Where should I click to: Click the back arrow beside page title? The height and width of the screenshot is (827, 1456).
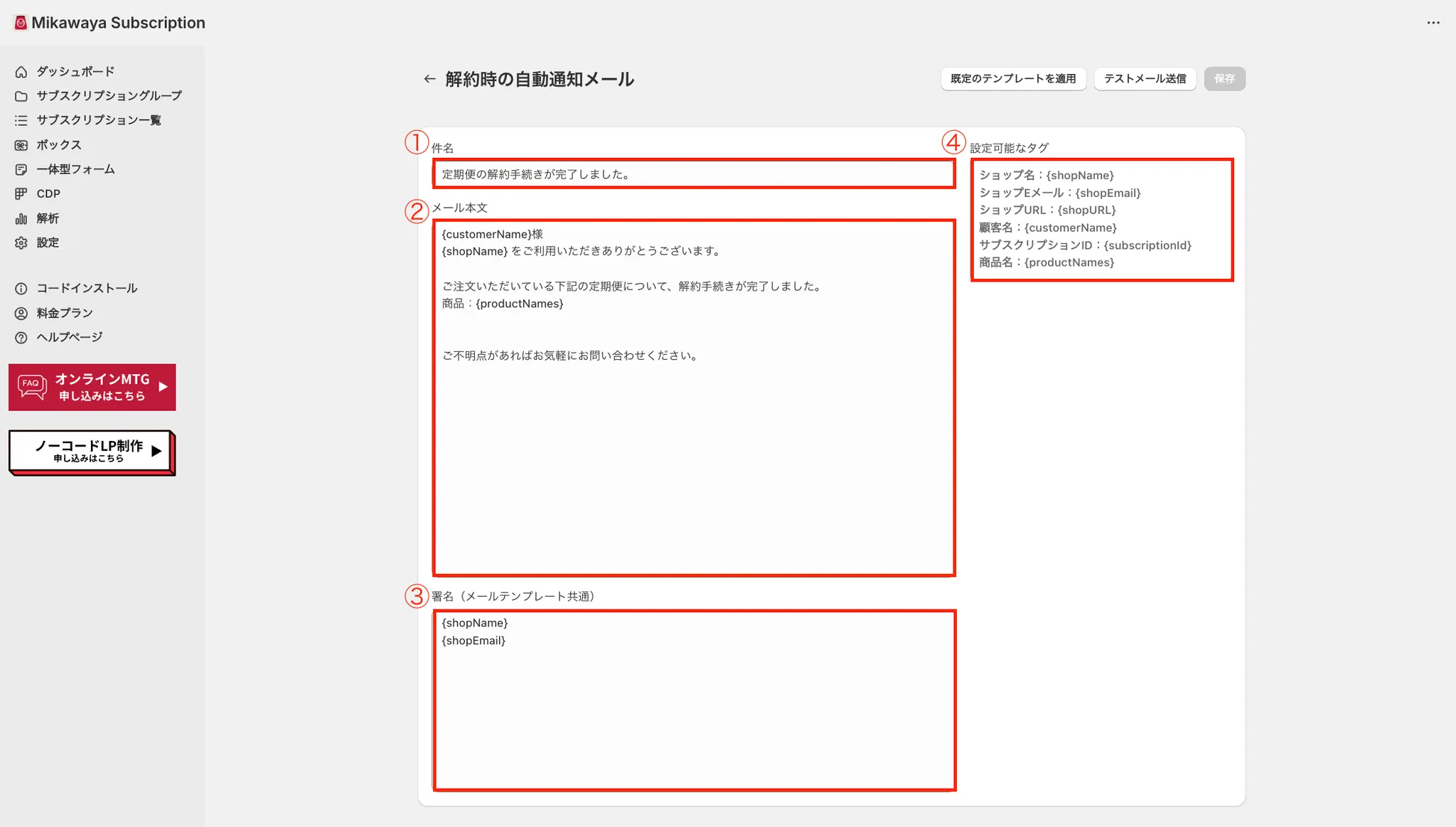pos(429,79)
